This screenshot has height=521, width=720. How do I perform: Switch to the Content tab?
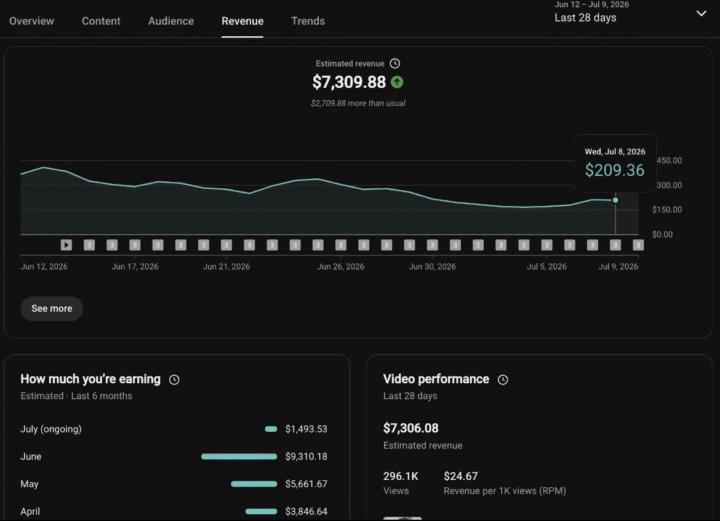tap(101, 21)
